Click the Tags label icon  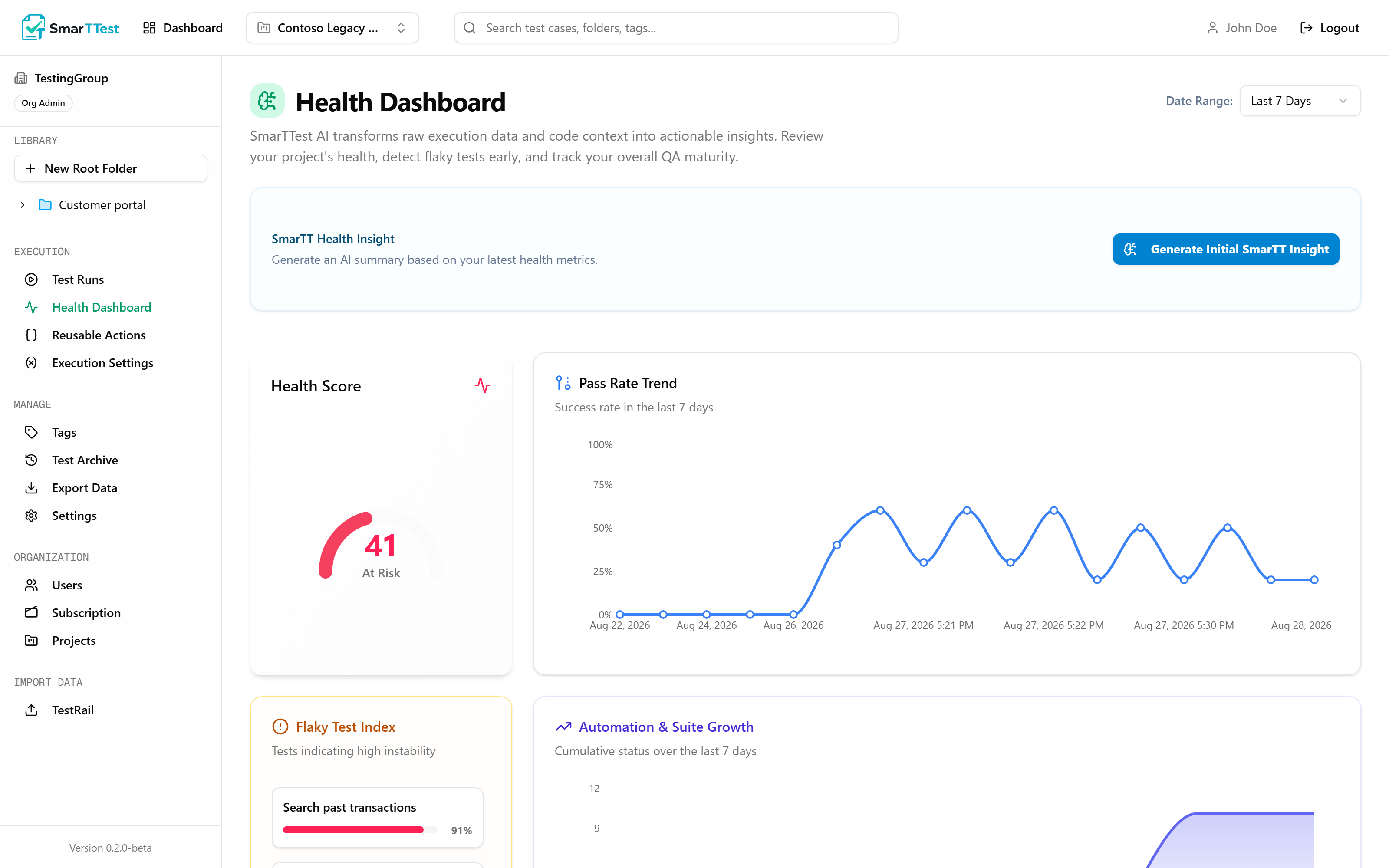pyautogui.click(x=32, y=432)
